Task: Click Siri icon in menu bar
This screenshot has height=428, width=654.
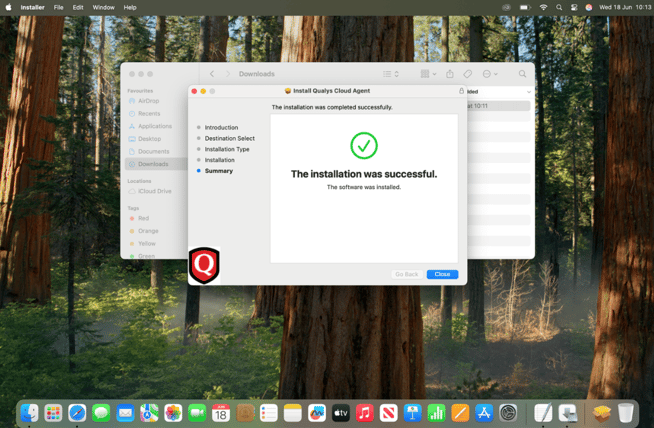Action: 589,7
